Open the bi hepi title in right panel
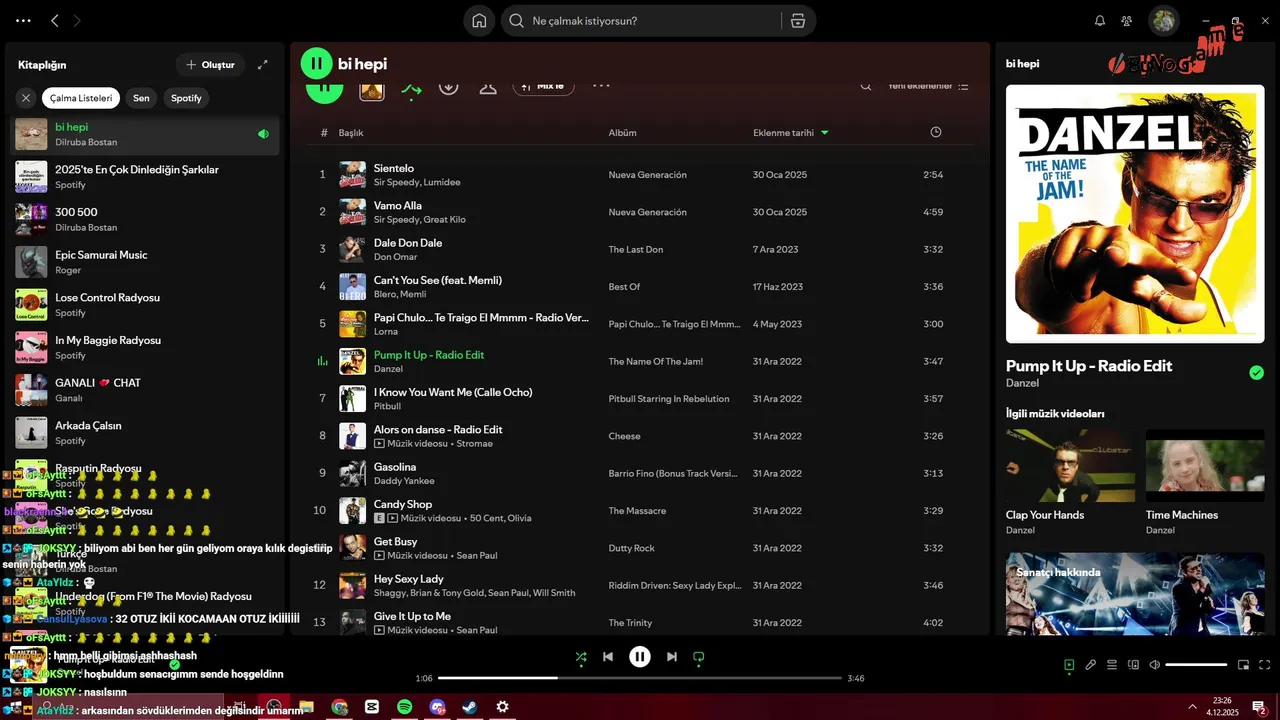This screenshot has height=720, width=1280. 1022,64
